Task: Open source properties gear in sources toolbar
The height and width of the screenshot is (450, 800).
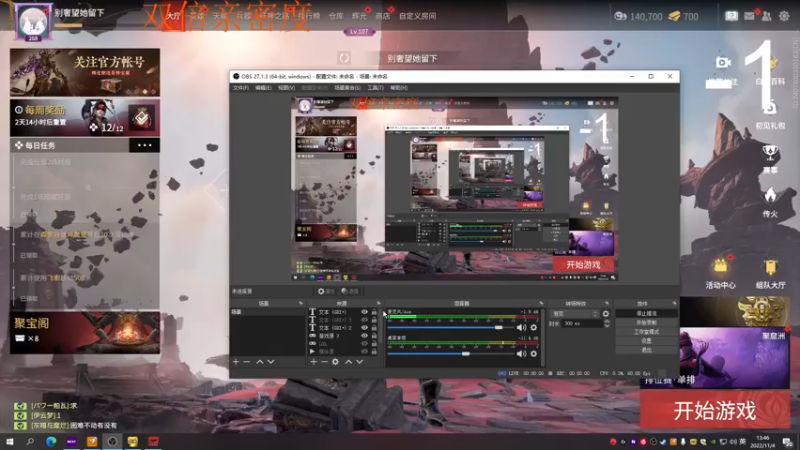Action: coord(335,362)
